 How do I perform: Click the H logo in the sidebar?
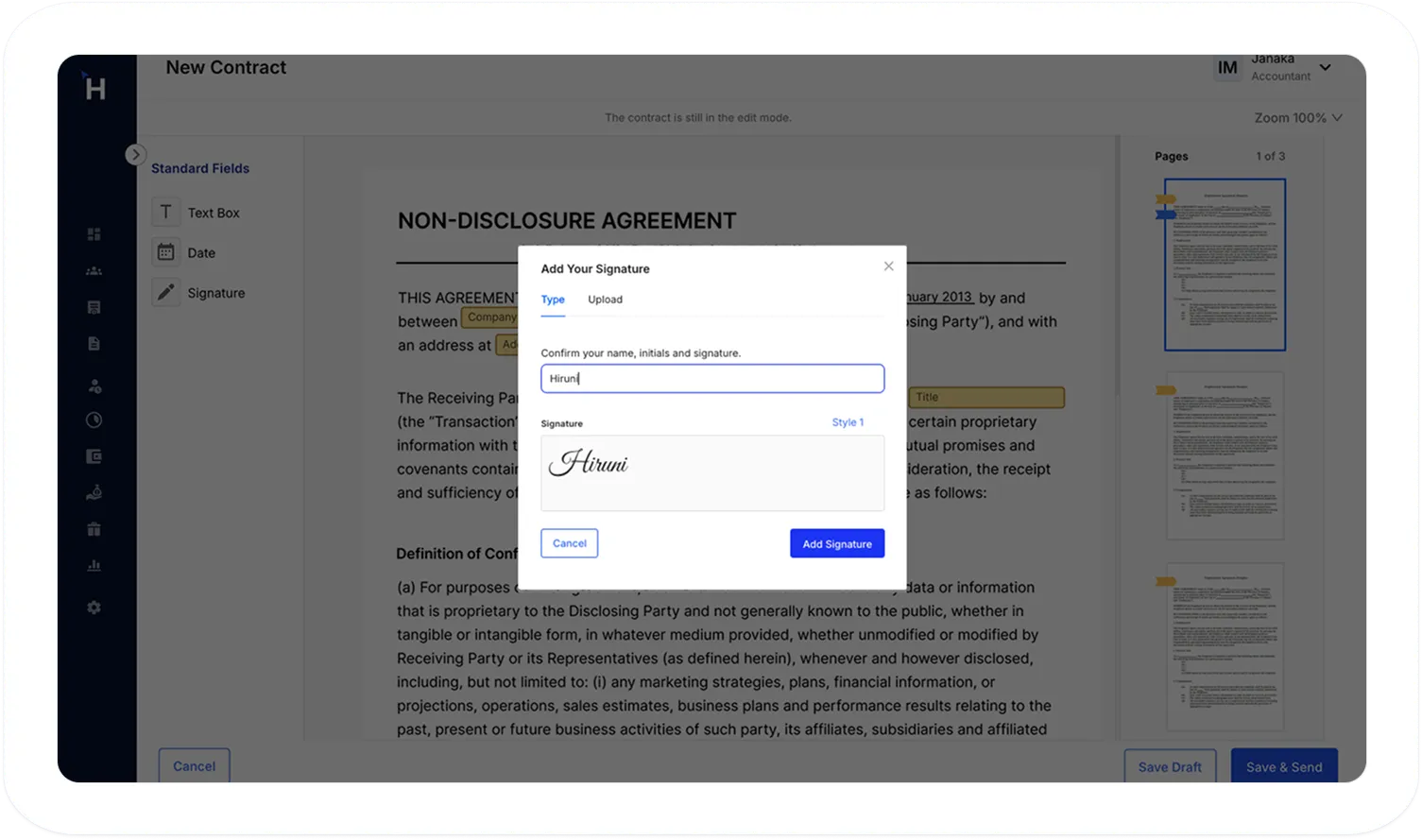(x=94, y=88)
